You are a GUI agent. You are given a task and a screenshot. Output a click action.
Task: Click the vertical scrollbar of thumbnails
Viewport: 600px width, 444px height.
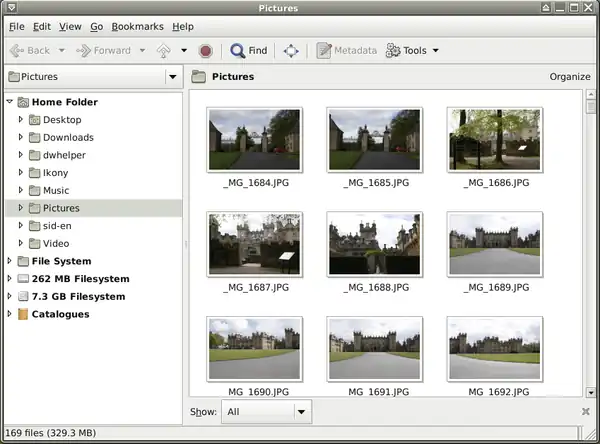tap(592, 240)
